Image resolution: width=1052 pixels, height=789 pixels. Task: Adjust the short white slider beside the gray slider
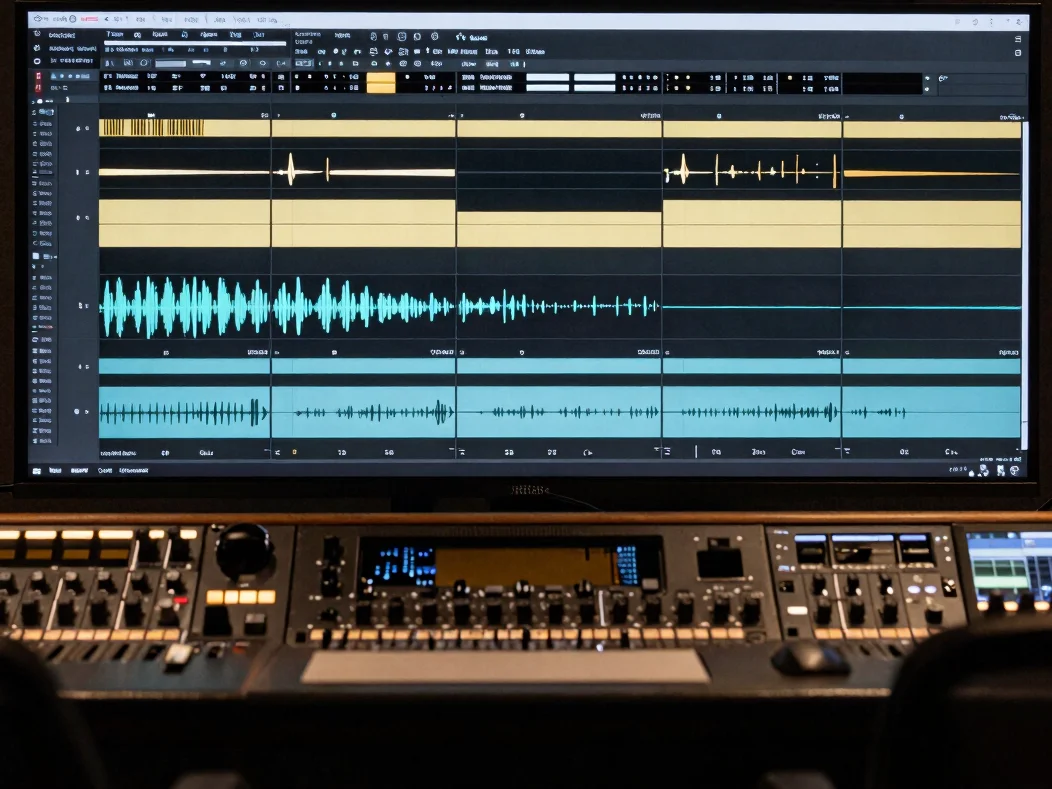coord(201,62)
